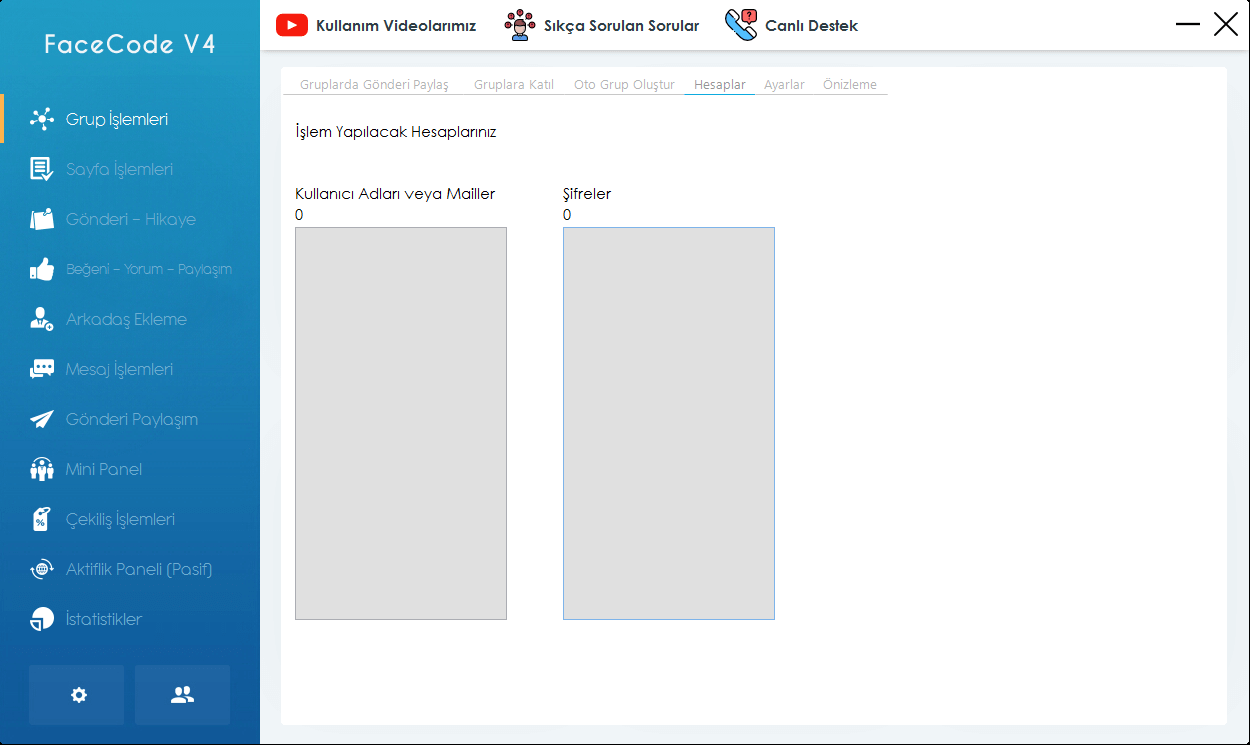Click the İşlem Yapılacak Hesaplarınız heading
The width and height of the screenshot is (1250, 745).
click(x=396, y=132)
